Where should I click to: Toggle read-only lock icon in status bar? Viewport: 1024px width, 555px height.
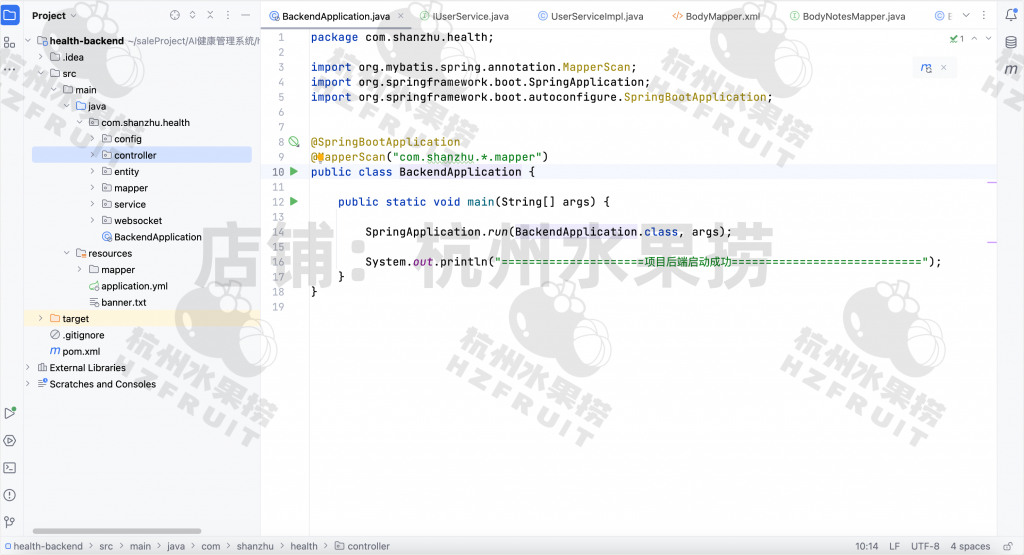point(1008,547)
